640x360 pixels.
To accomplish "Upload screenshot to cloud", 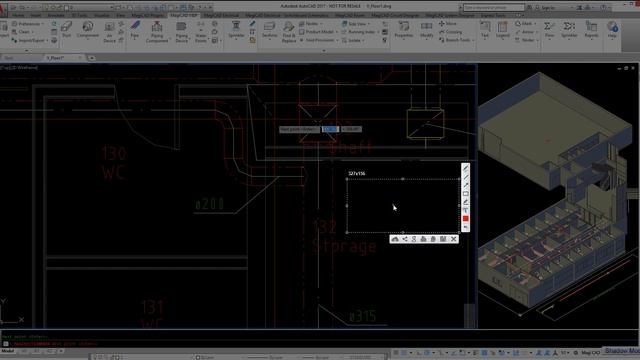I will tap(395, 239).
